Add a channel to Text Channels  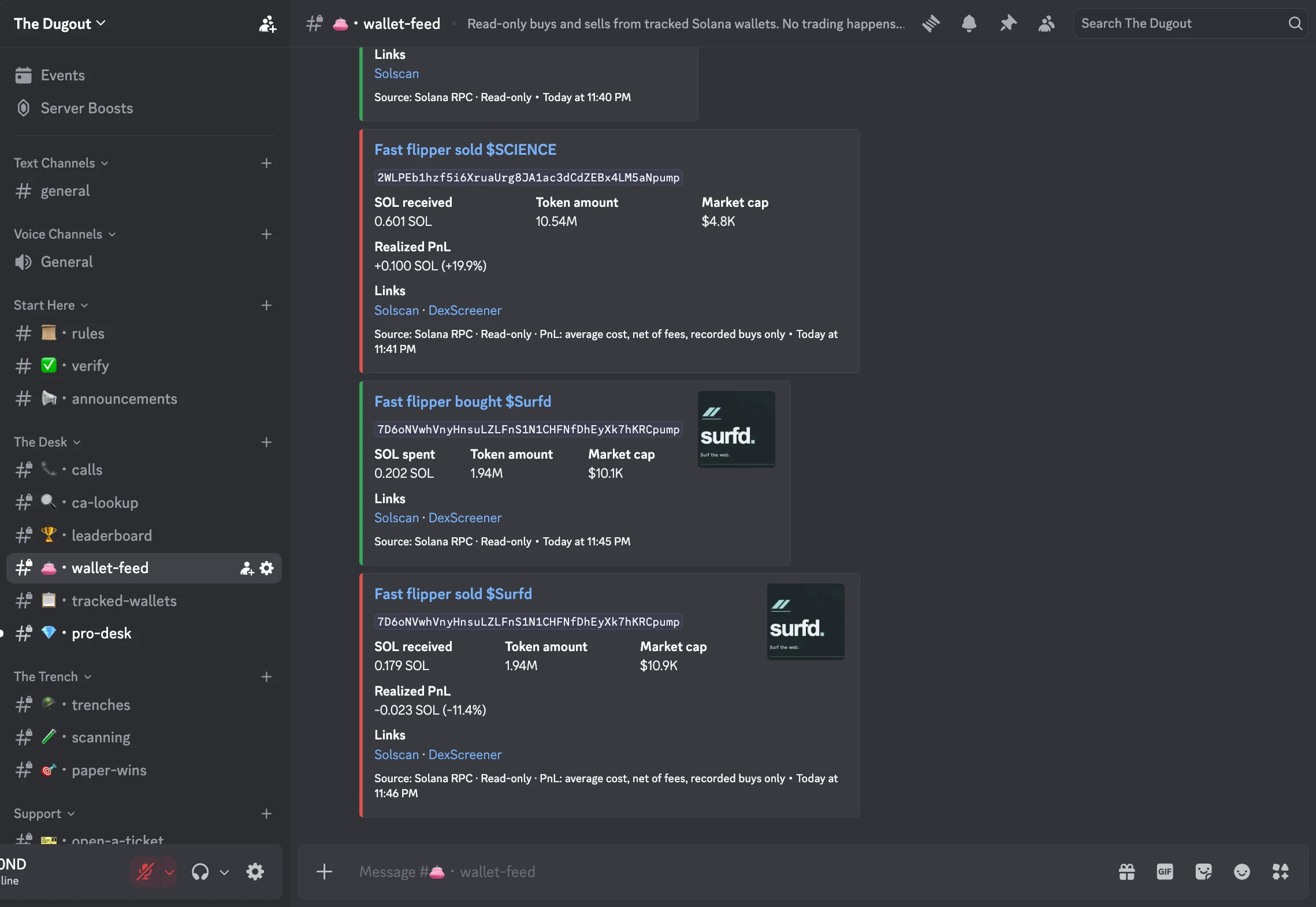pyautogui.click(x=266, y=163)
